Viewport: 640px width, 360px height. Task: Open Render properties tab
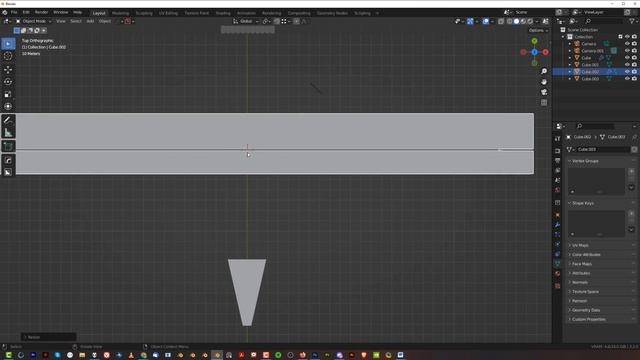[x=558, y=151]
